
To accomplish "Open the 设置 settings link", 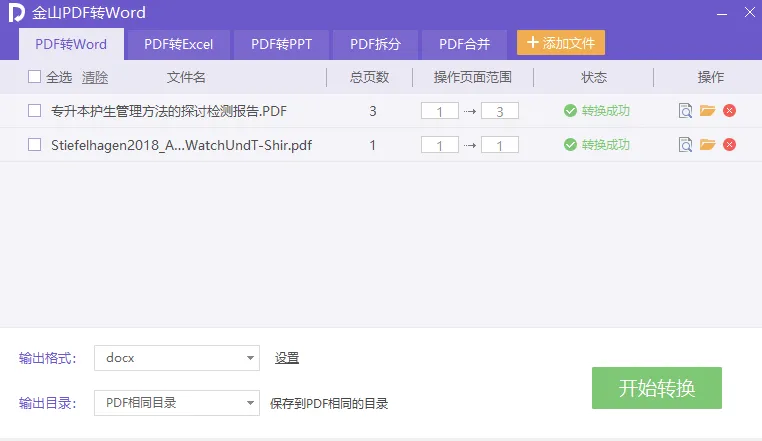I will (x=287, y=358).
